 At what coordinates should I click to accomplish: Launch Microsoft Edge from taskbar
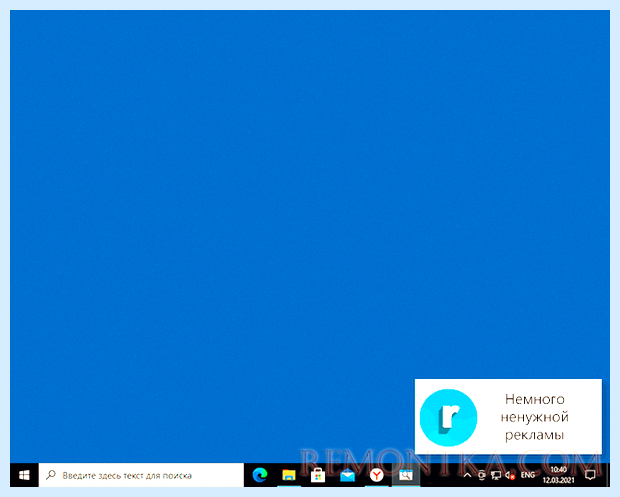click(260, 475)
